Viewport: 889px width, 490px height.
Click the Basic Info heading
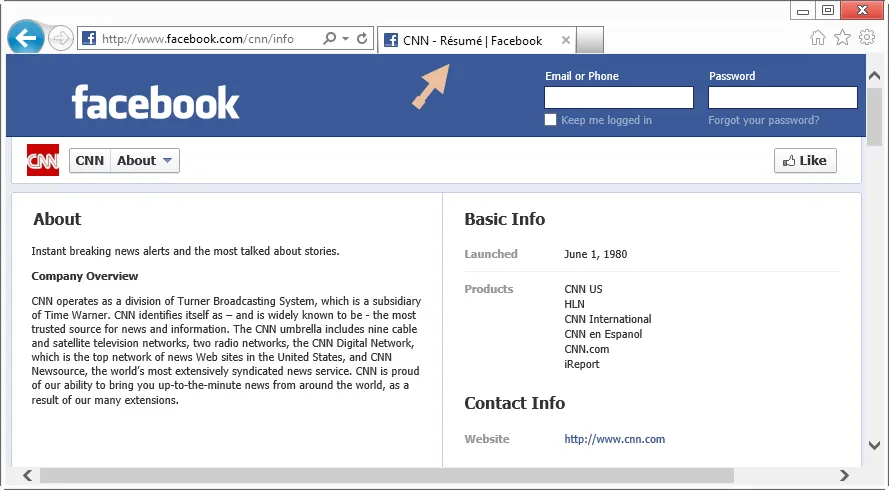pyautogui.click(x=505, y=219)
